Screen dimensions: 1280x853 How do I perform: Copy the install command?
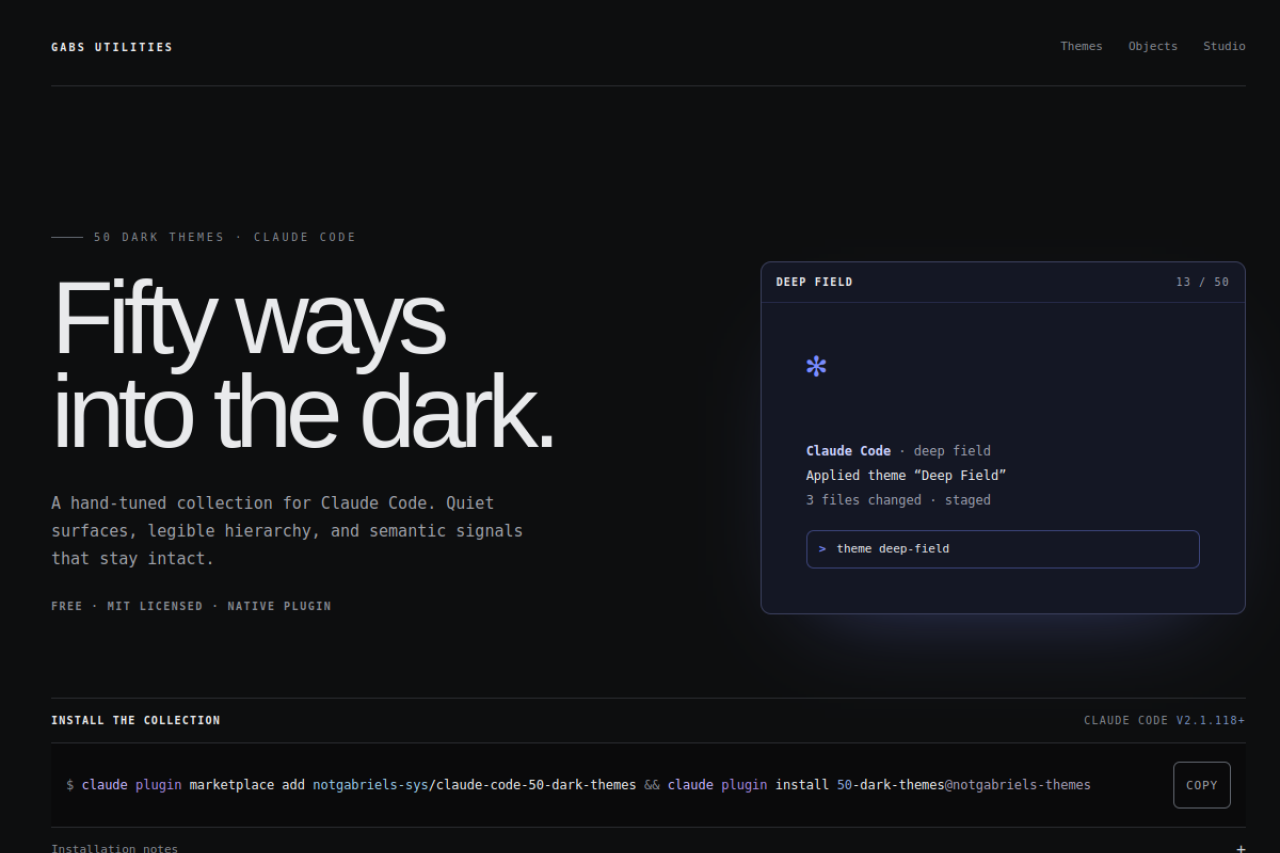click(1202, 785)
